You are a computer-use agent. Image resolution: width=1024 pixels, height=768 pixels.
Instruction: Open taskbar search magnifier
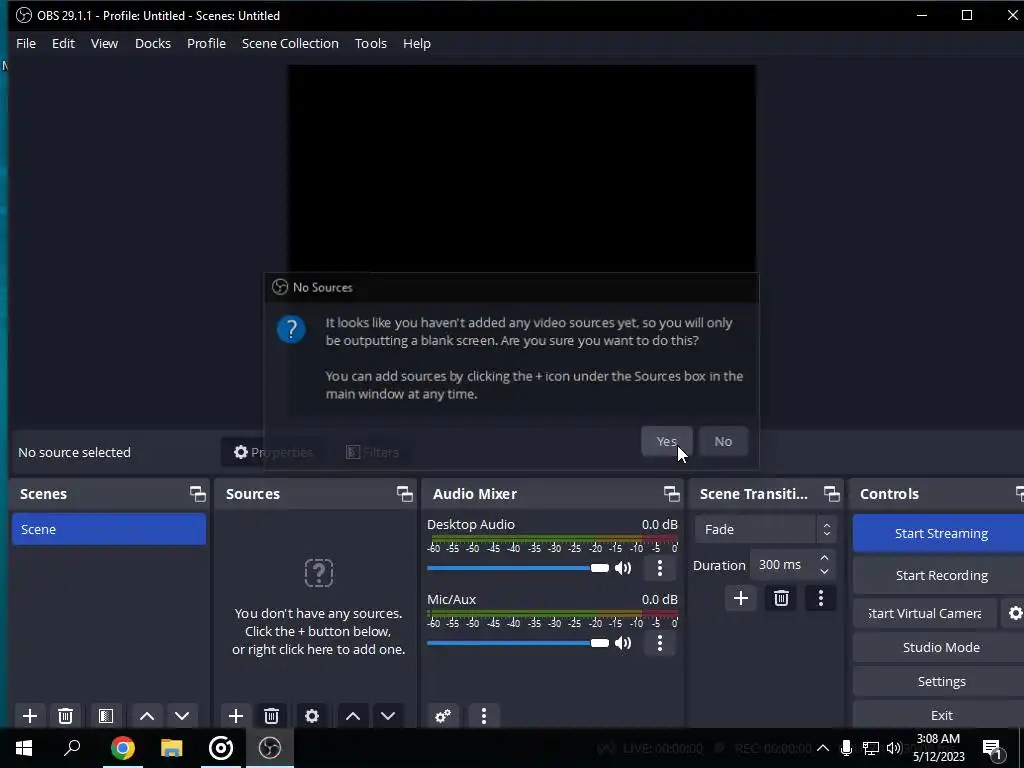(72, 748)
